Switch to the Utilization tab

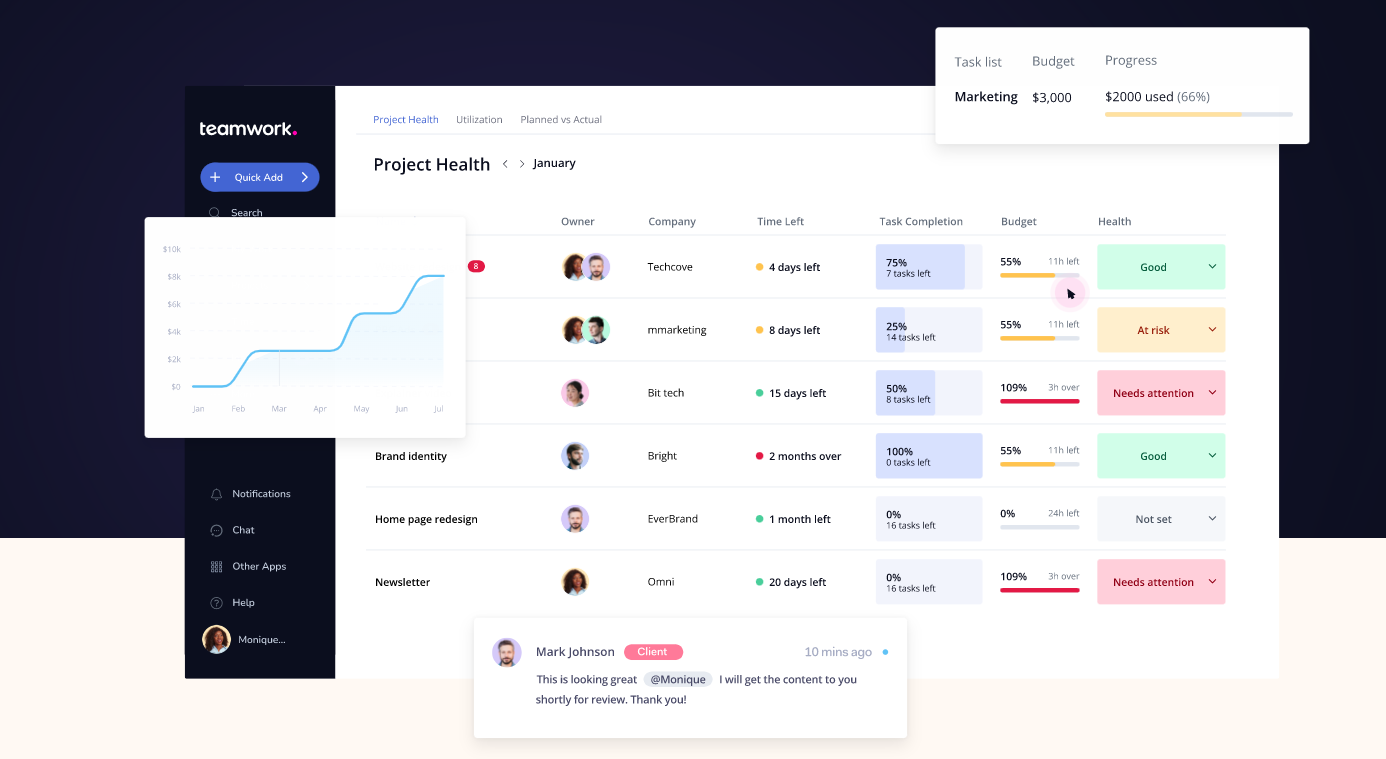coord(479,120)
